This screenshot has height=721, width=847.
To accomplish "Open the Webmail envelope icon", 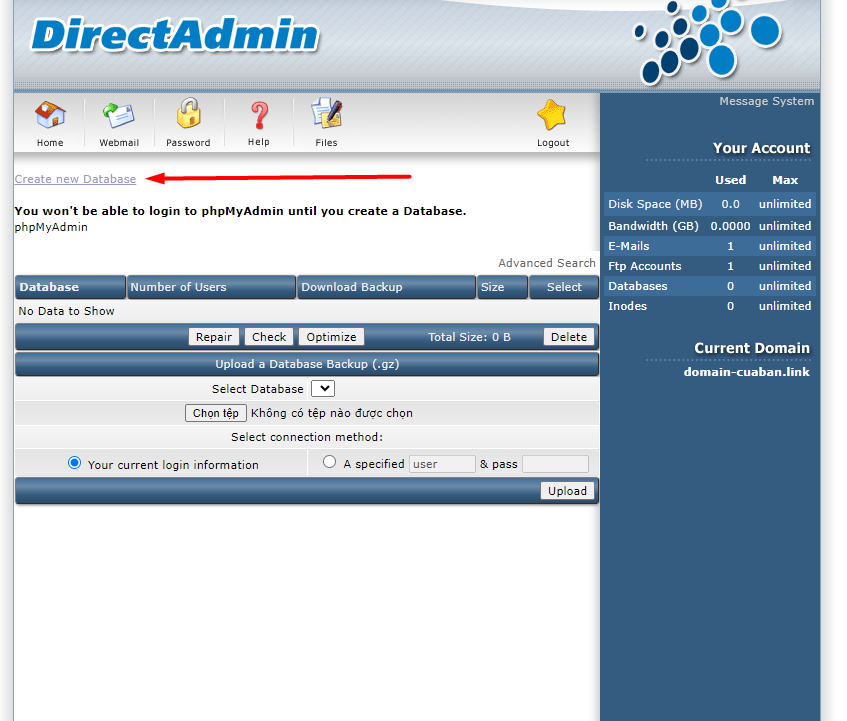I will pyautogui.click(x=119, y=115).
